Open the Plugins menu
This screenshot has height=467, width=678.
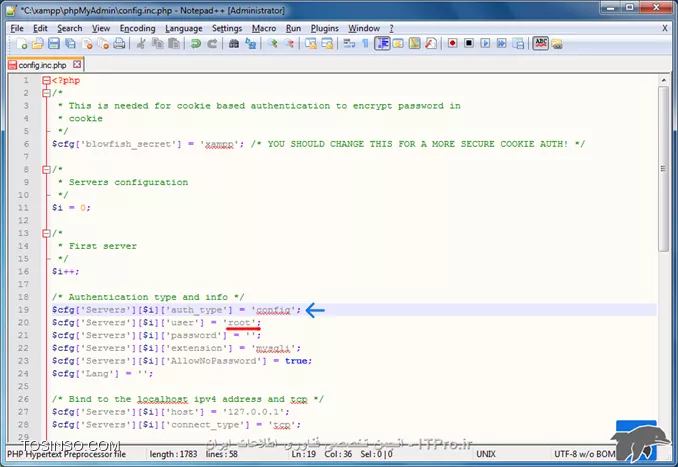(x=325, y=29)
